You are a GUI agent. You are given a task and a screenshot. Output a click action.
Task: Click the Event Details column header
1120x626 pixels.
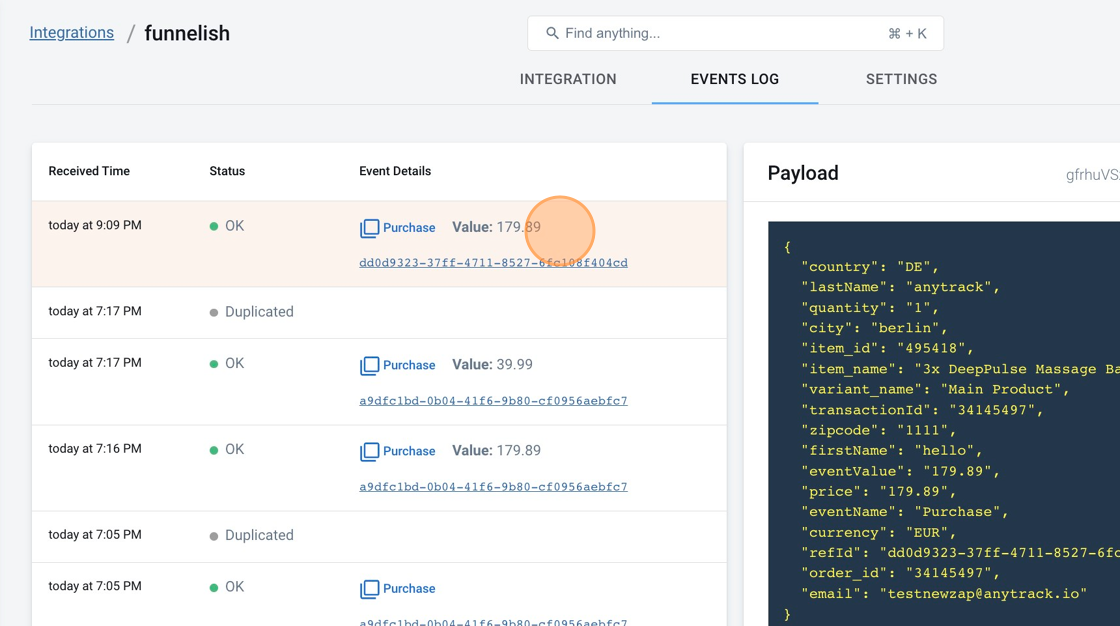[x=395, y=171]
